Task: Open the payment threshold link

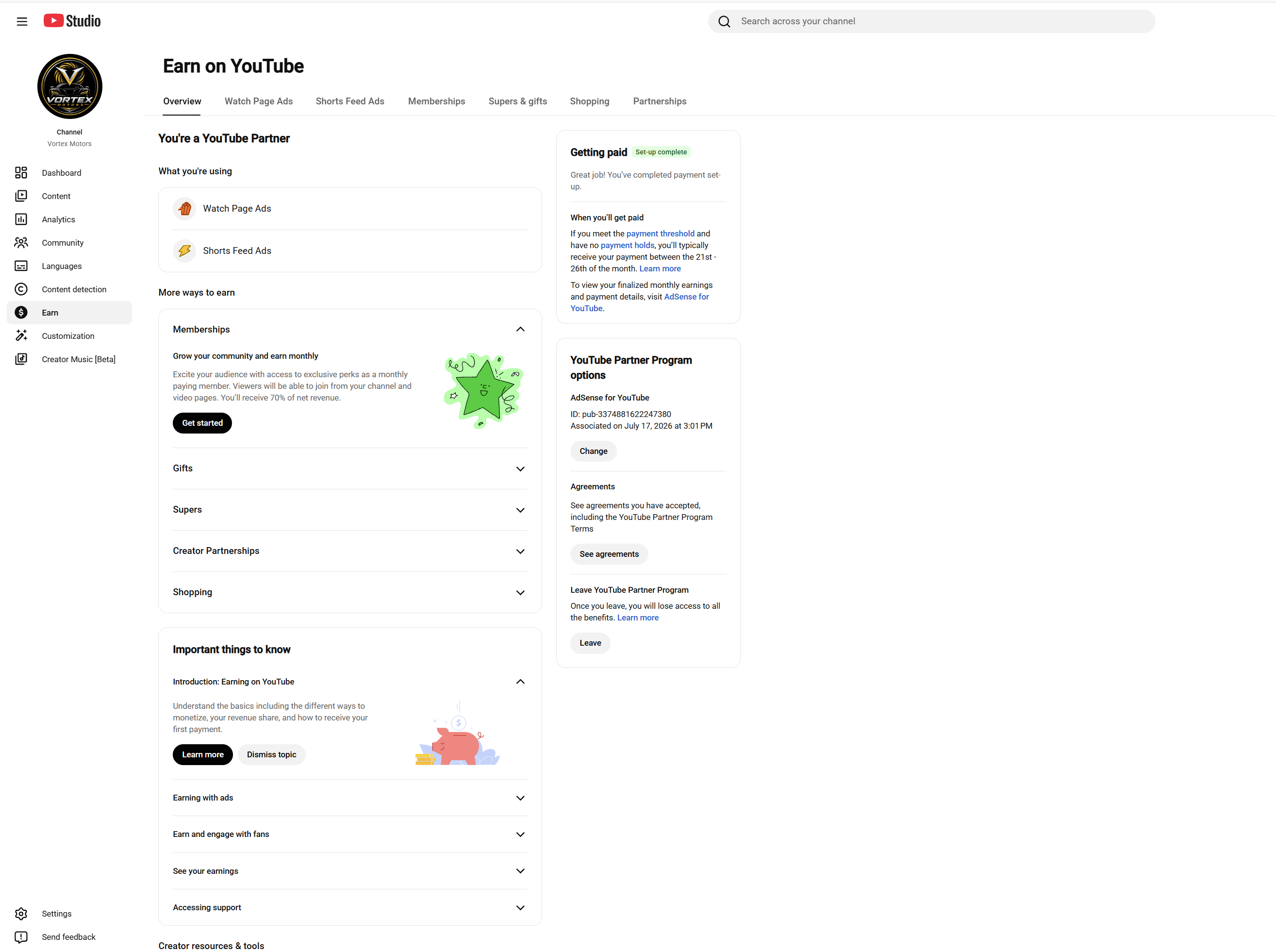Action: click(x=660, y=234)
